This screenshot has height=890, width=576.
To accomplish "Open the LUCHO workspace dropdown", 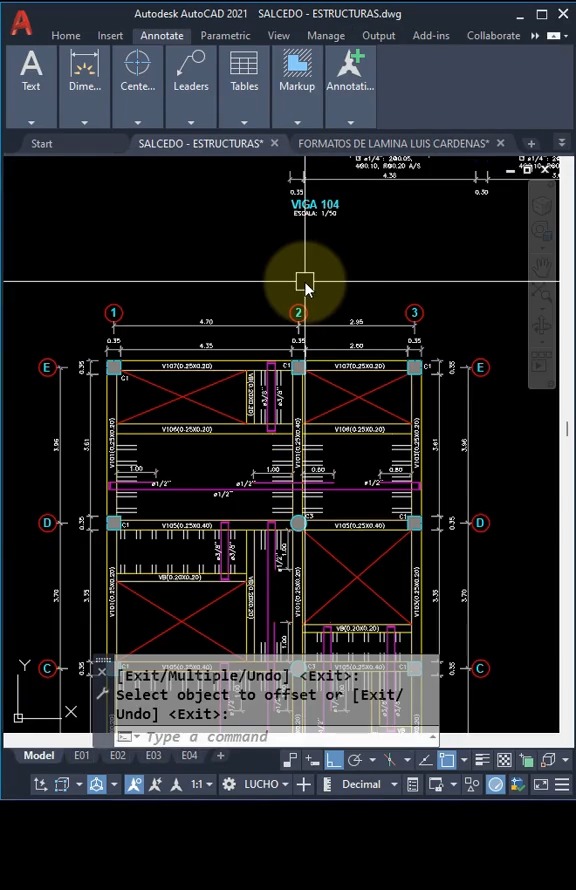I will click(266, 784).
